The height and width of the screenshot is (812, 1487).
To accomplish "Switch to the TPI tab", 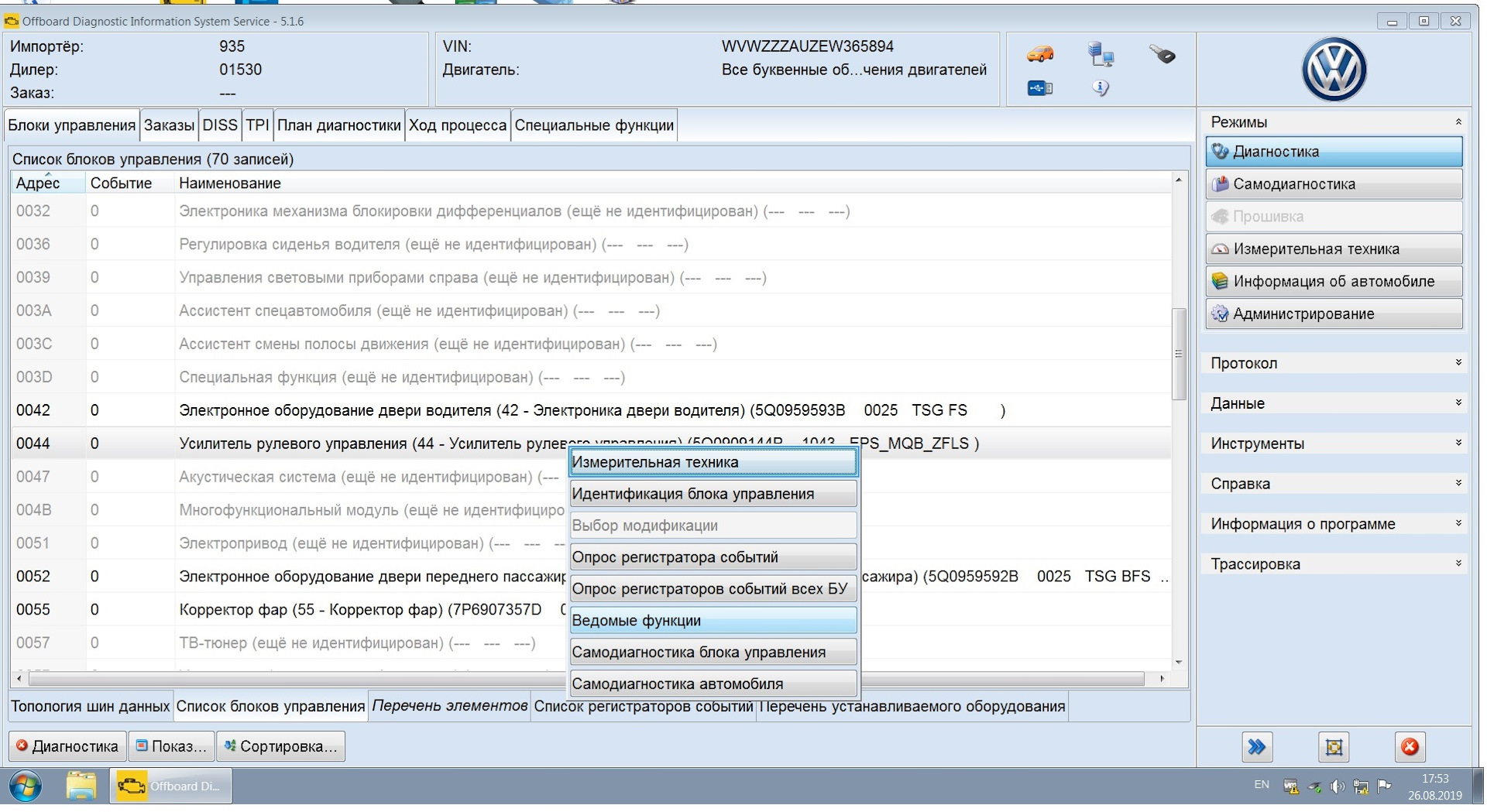I will pyautogui.click(x=257, y=125).
